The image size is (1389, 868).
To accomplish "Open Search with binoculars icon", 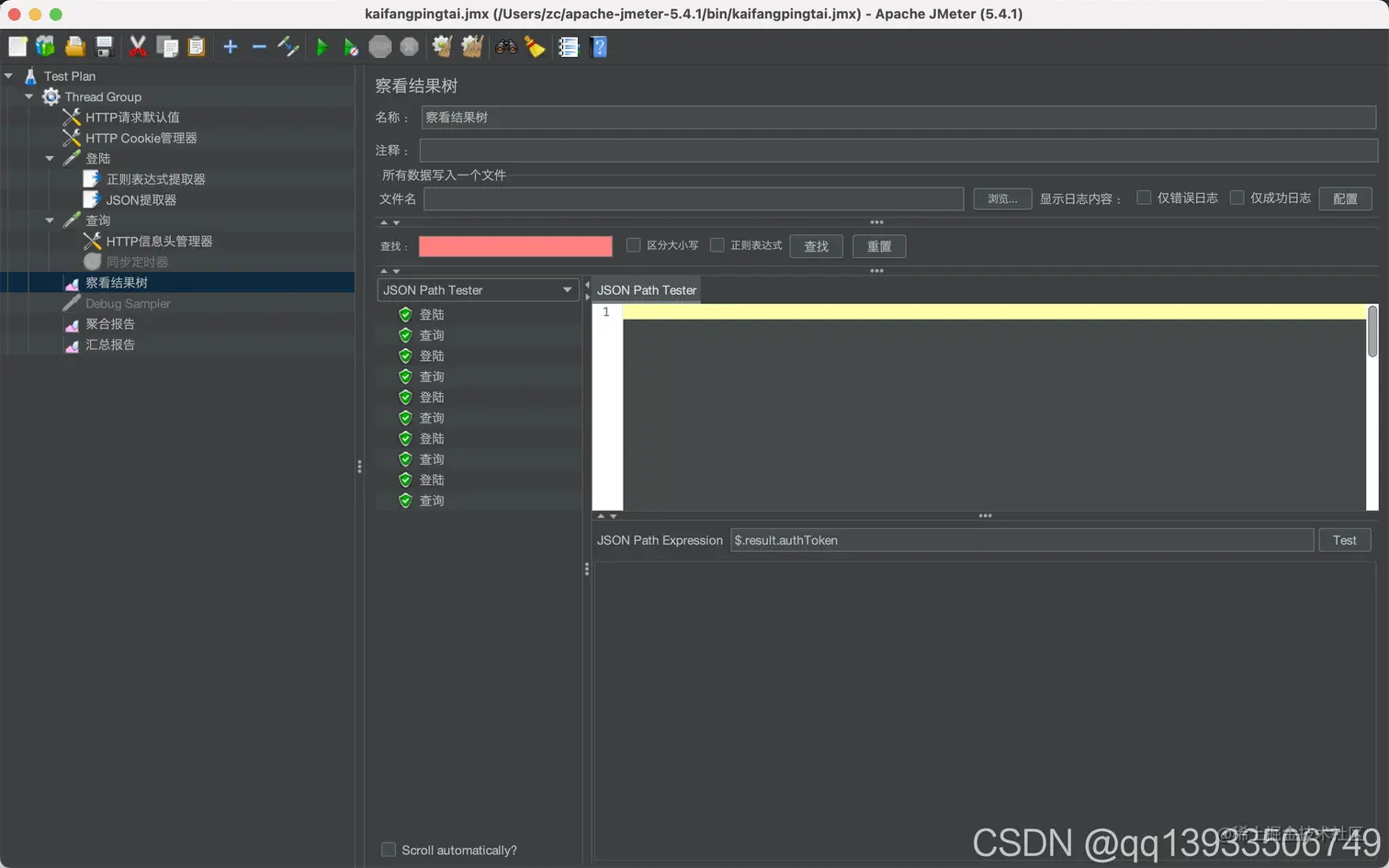I will coord(506,47).
